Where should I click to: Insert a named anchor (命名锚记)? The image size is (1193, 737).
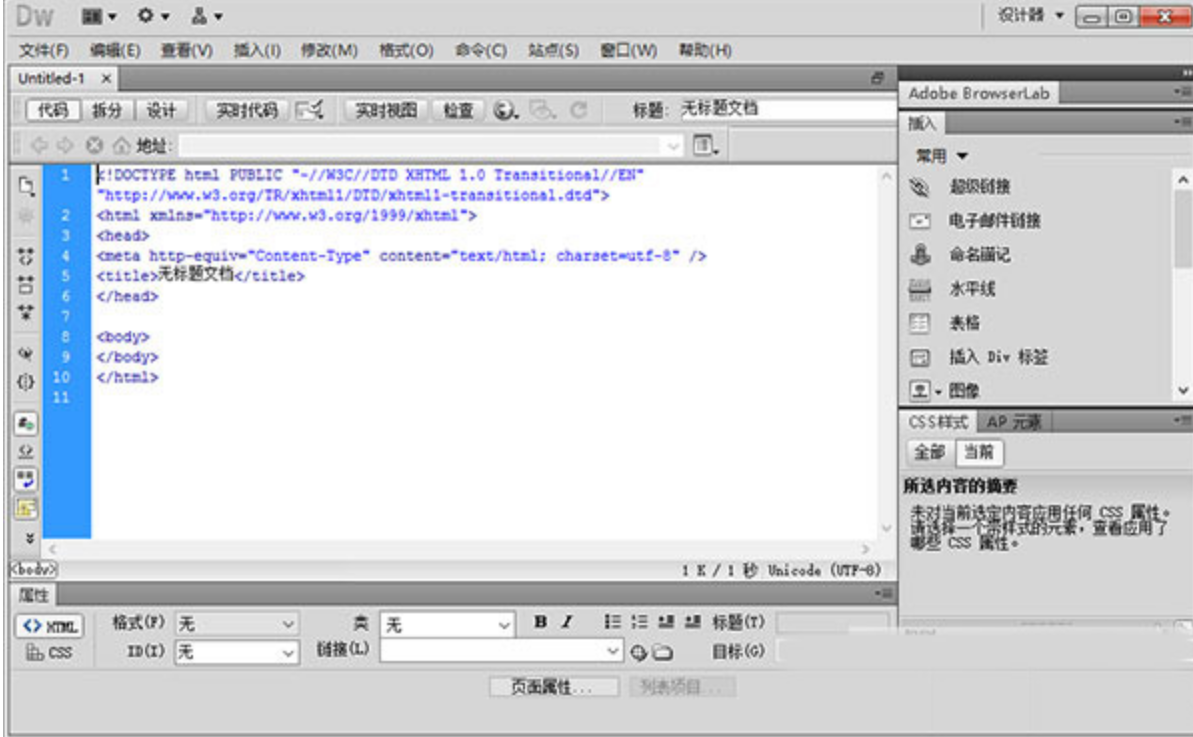pyautogui.click(x=920, y=255)
